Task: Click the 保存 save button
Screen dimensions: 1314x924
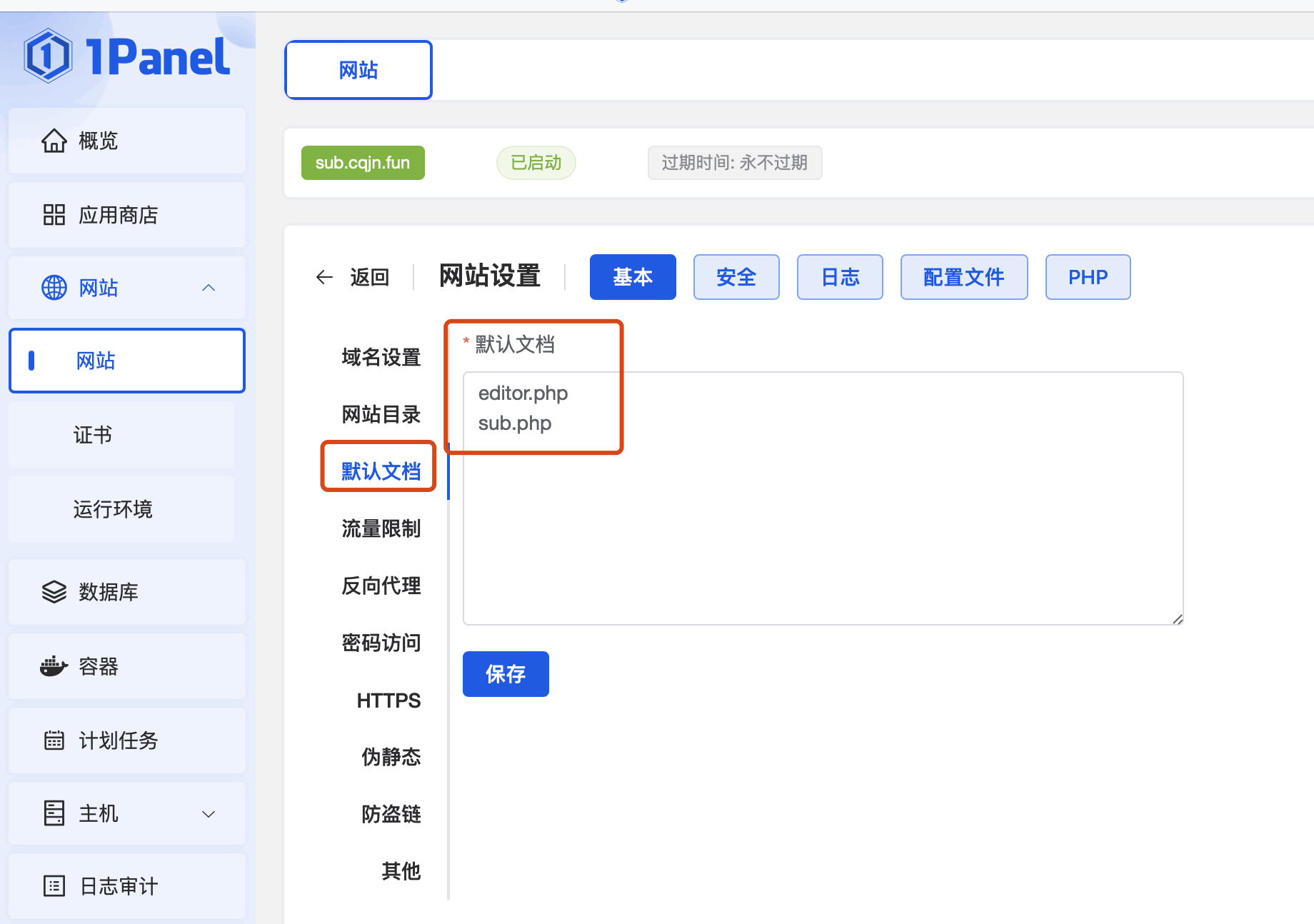Action: coord(505,673)
